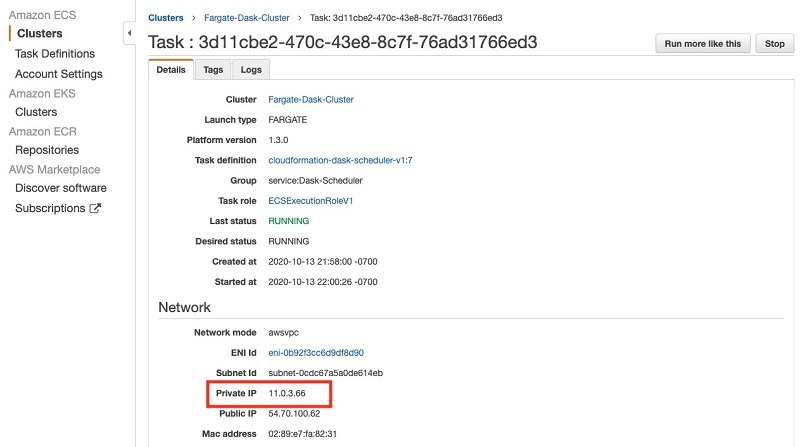This screenshot has width=800, height=447.
Task: Click the RUNNING last status value
Action: point(289,221)
